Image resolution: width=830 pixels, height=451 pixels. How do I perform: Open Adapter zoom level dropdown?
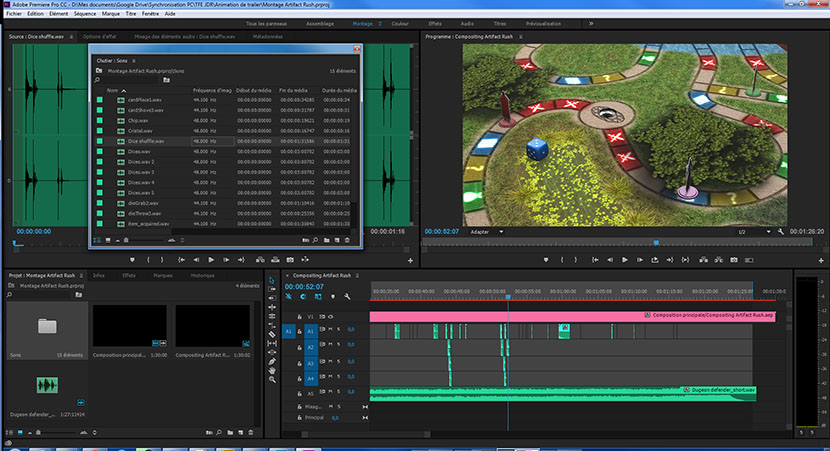pos(486,232)
